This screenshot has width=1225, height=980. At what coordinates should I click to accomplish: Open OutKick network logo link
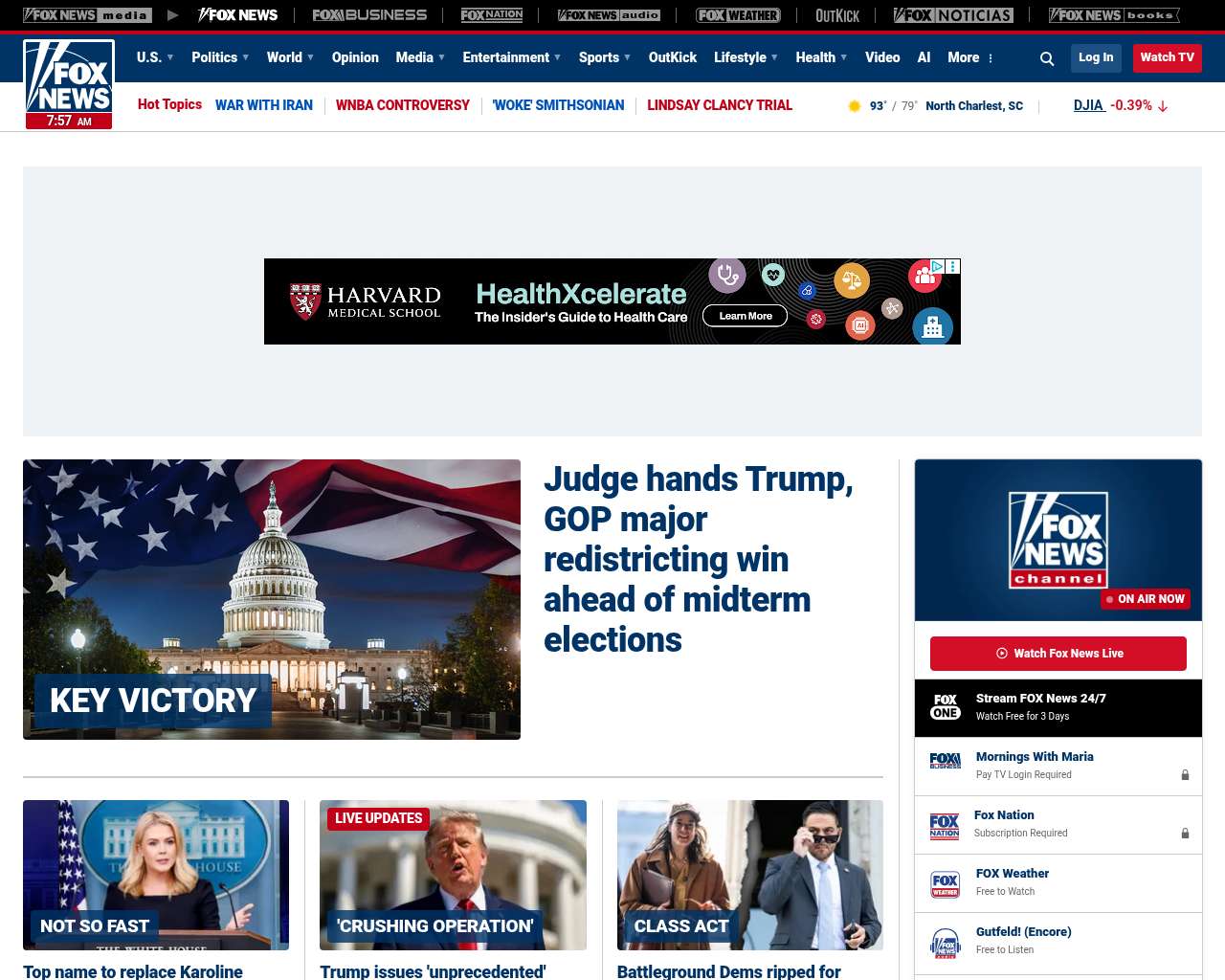click(x=837, y=15)
